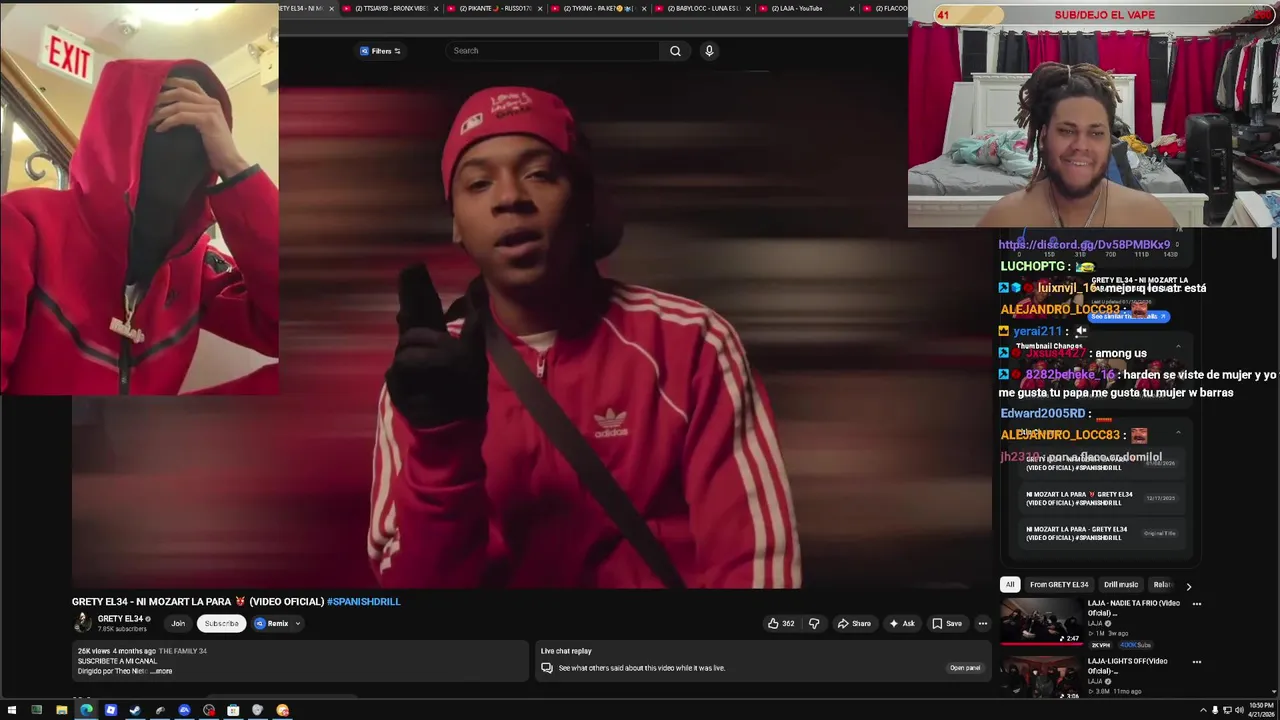Open the Steam taskbar icon
The image size is (1280, 720).
click(135, 710)
